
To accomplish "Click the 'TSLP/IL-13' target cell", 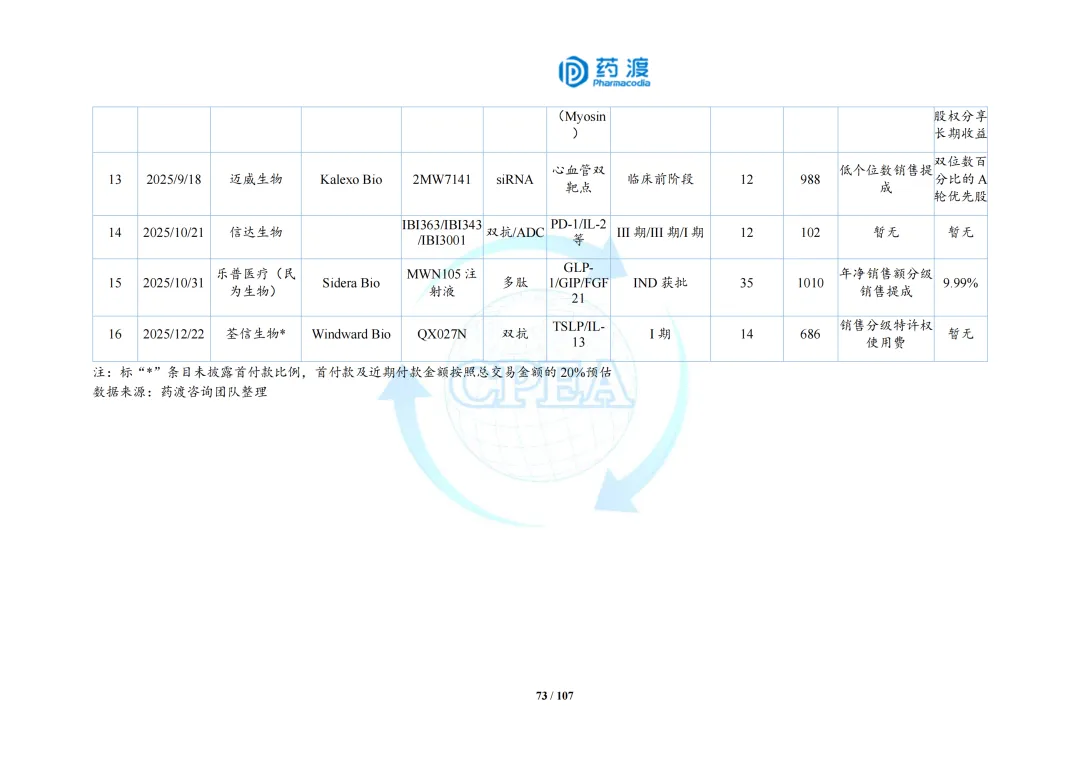I will pyautogui.click(x=579, y=338).
